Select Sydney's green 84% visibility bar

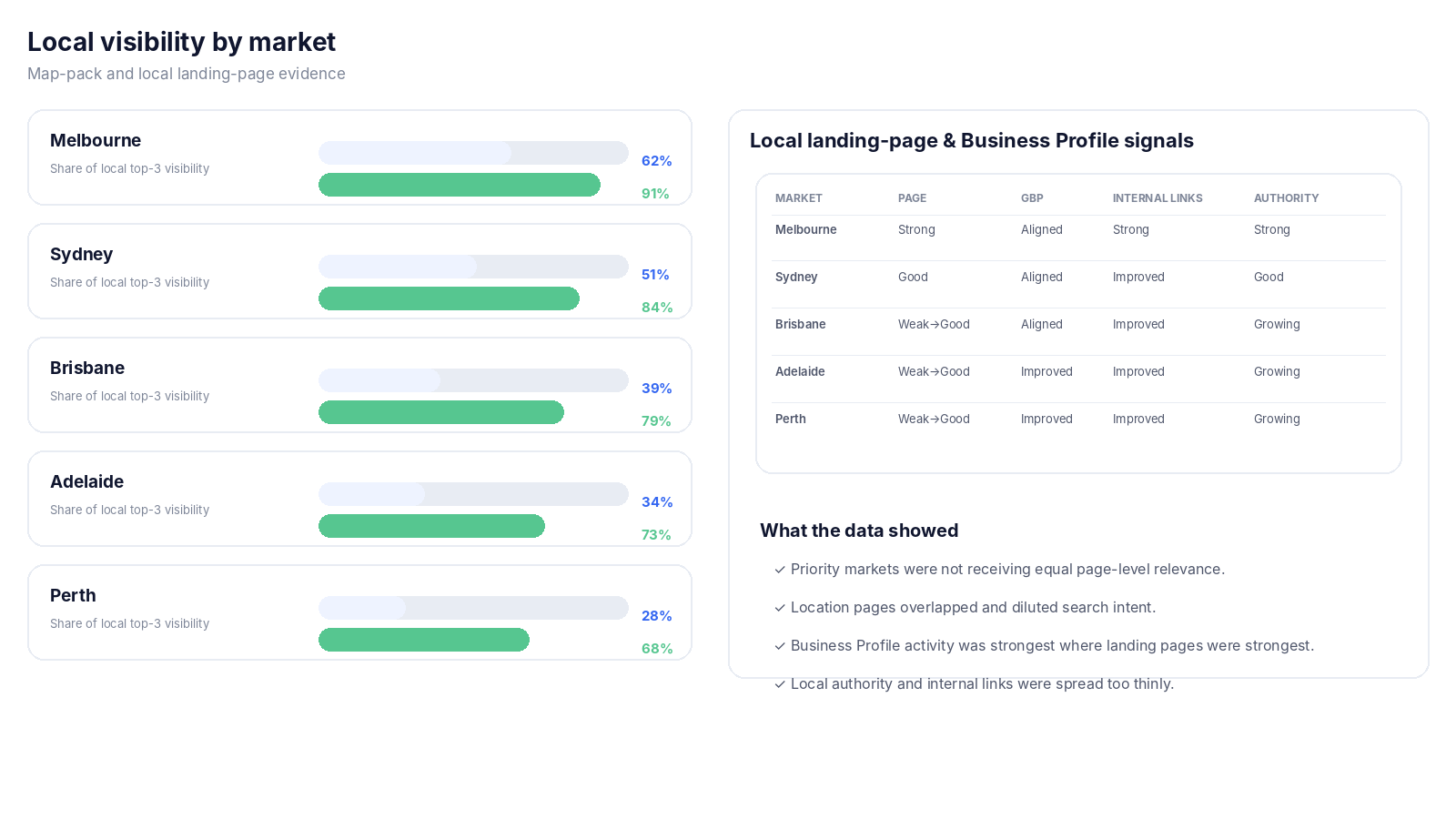coord(449,298)
